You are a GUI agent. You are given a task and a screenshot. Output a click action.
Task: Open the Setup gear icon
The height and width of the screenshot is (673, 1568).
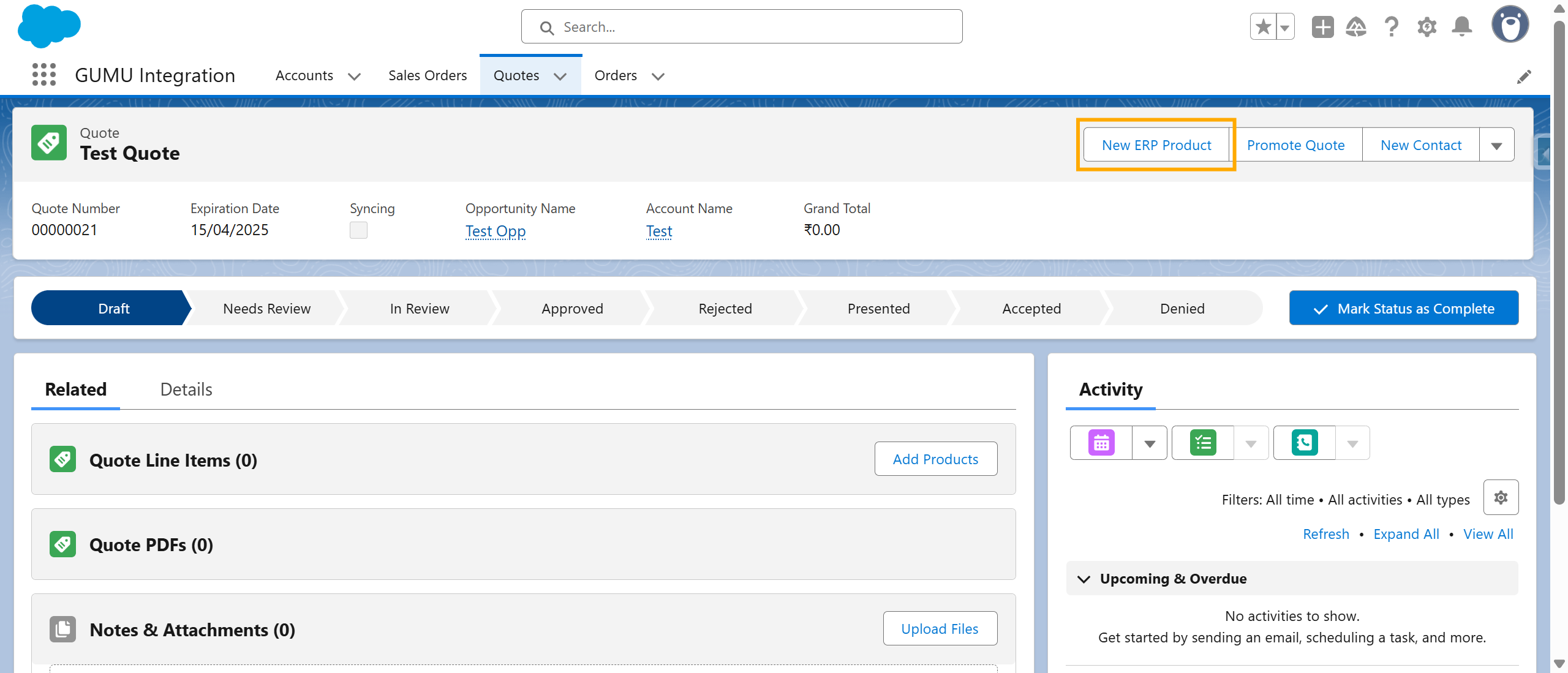pos(1427,27)
